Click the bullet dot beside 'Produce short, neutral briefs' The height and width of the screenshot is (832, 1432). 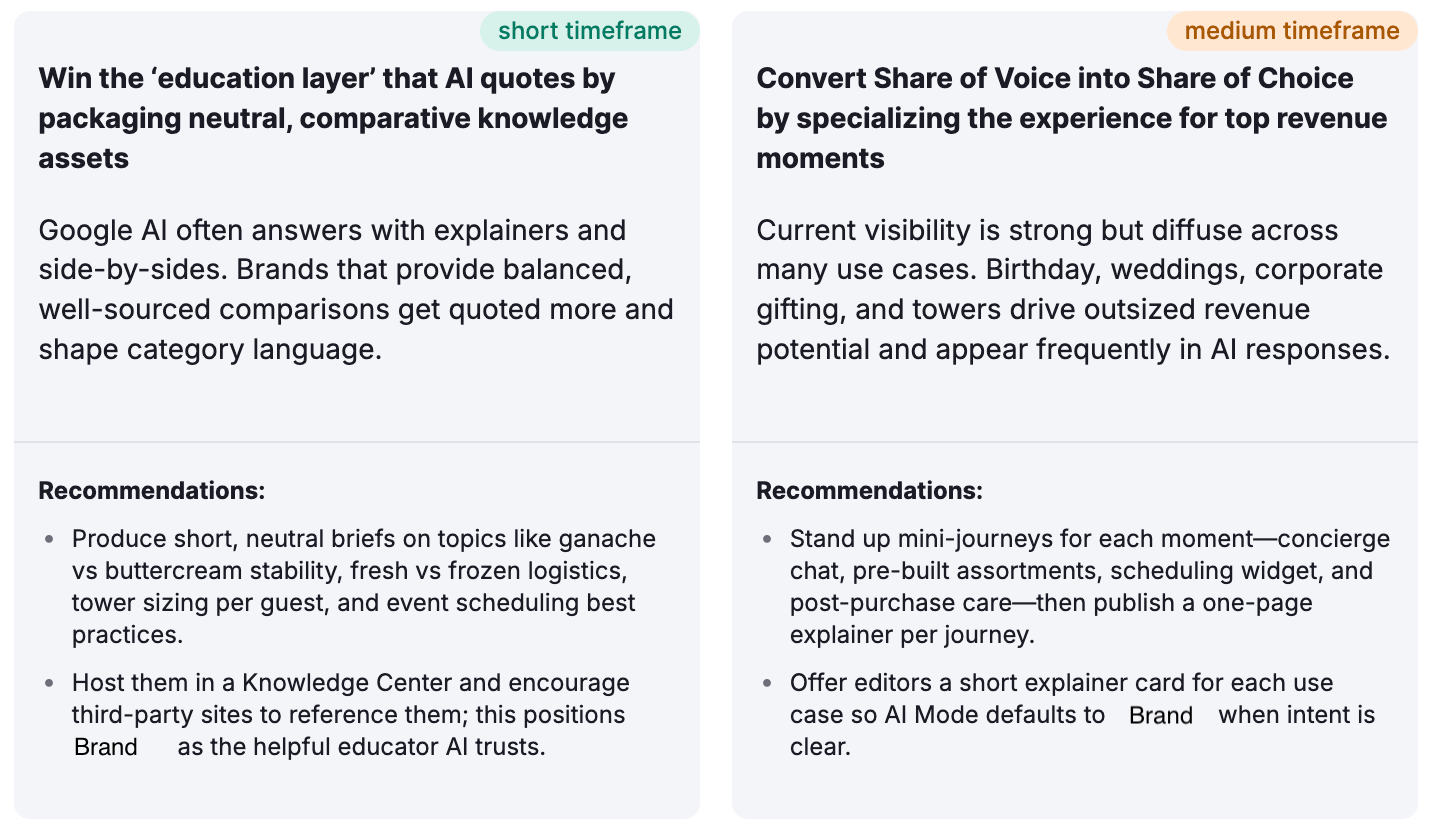(x=49, y=539)
